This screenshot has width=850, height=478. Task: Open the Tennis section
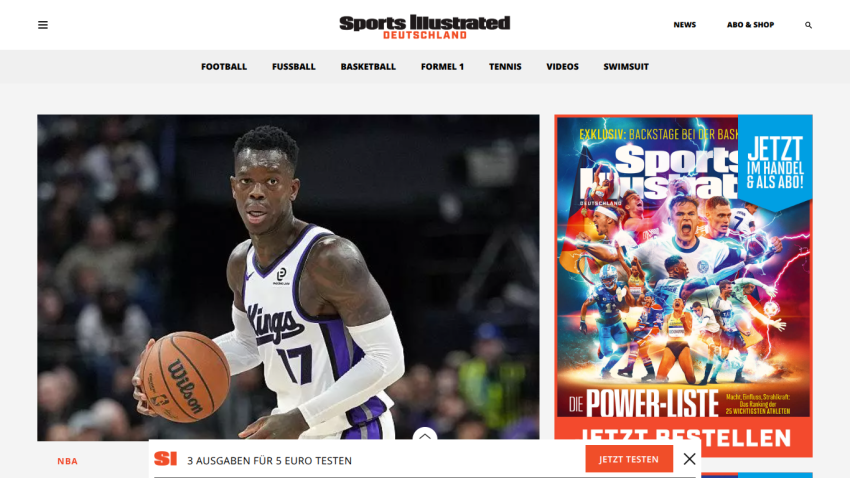(505, 67)
